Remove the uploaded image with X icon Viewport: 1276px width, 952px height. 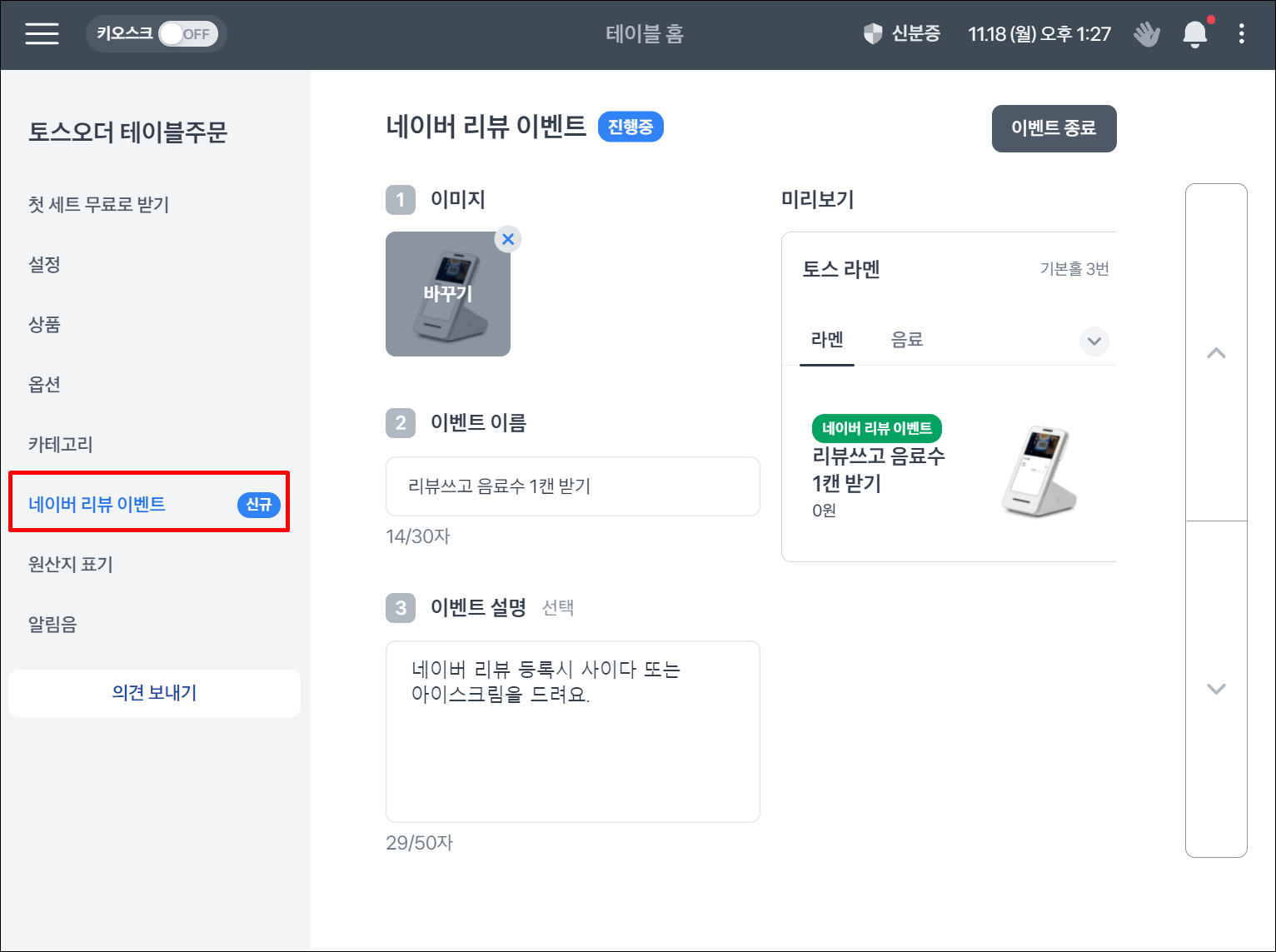coord(508,240)
